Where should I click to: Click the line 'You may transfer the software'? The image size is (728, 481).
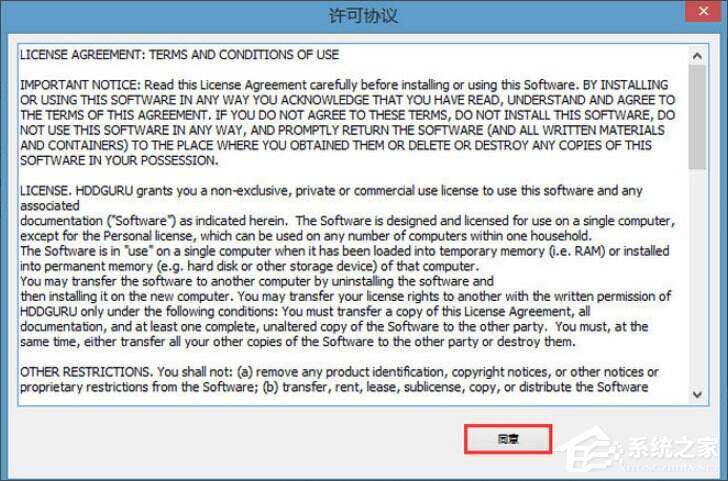pyautogui.click(x=257, y=281)
